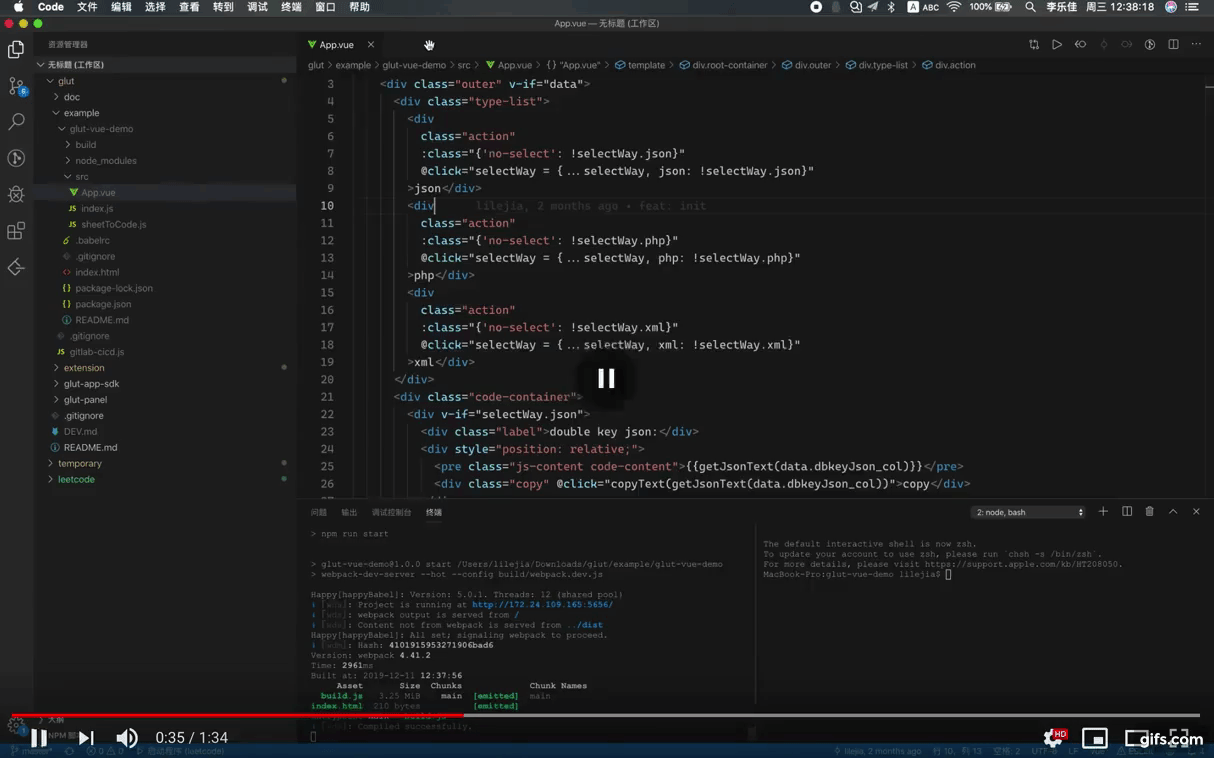Open sheetToCode.js in the explorer

(x=165, y=224)
